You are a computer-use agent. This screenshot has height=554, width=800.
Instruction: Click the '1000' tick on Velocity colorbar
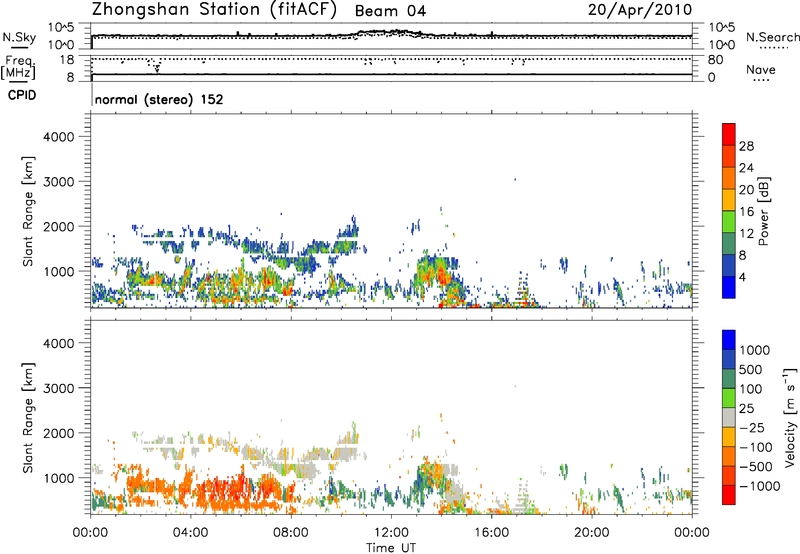tap(755, 350)
